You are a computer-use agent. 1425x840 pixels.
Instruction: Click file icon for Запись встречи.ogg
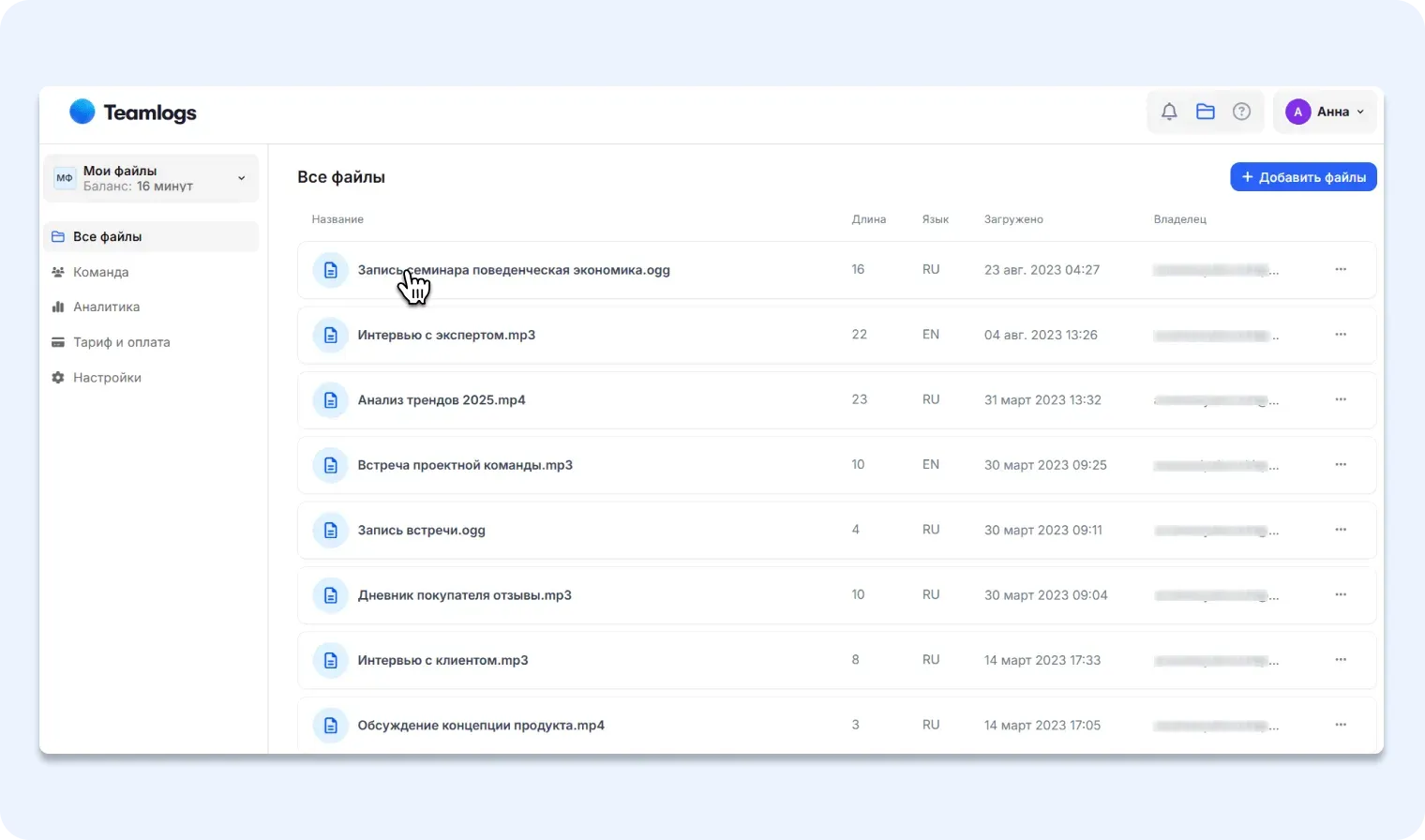point(331,531)
